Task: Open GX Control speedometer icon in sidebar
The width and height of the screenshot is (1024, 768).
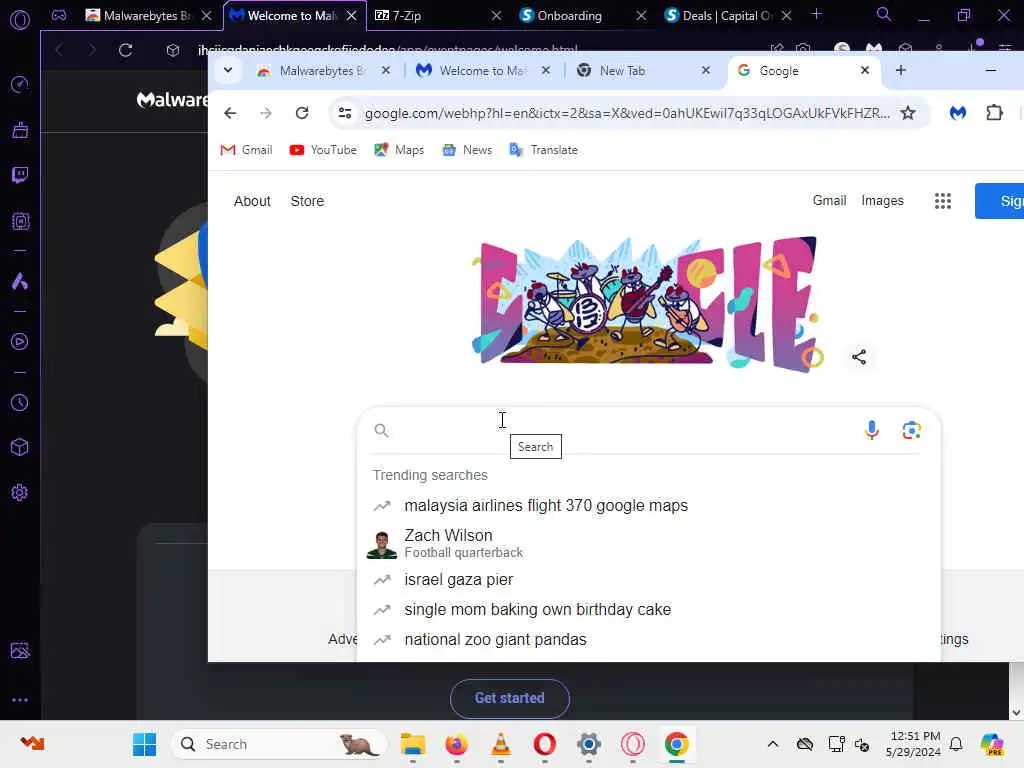Action: (x=20, y=84)
